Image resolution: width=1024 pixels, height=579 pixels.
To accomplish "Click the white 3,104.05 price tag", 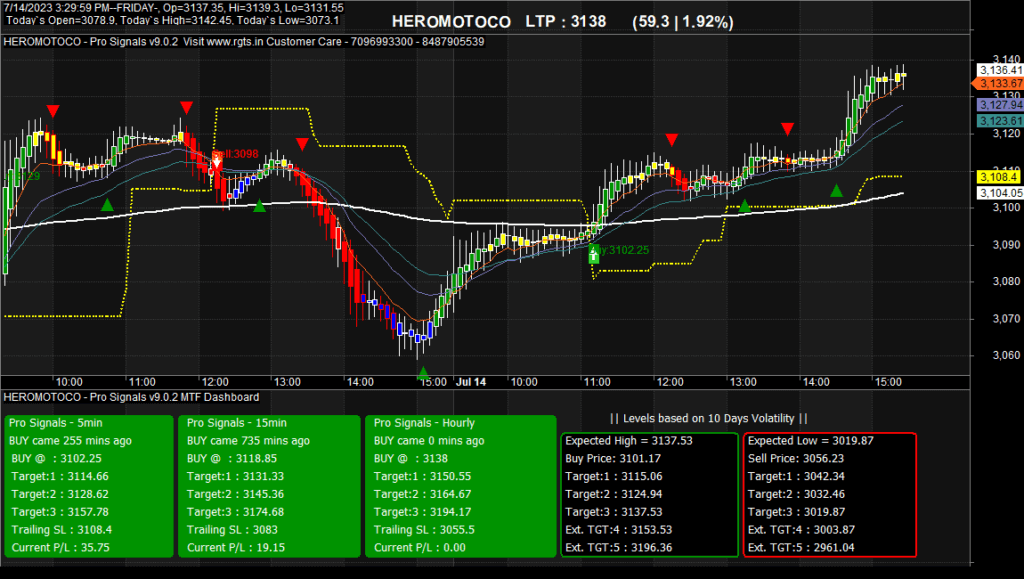I will click(1000, 193).
